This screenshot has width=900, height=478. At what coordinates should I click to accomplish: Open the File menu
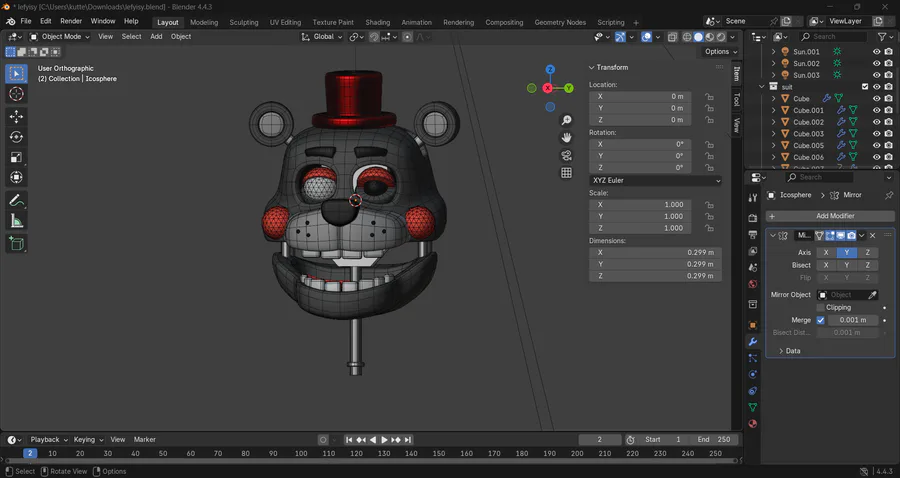(26, 21)
